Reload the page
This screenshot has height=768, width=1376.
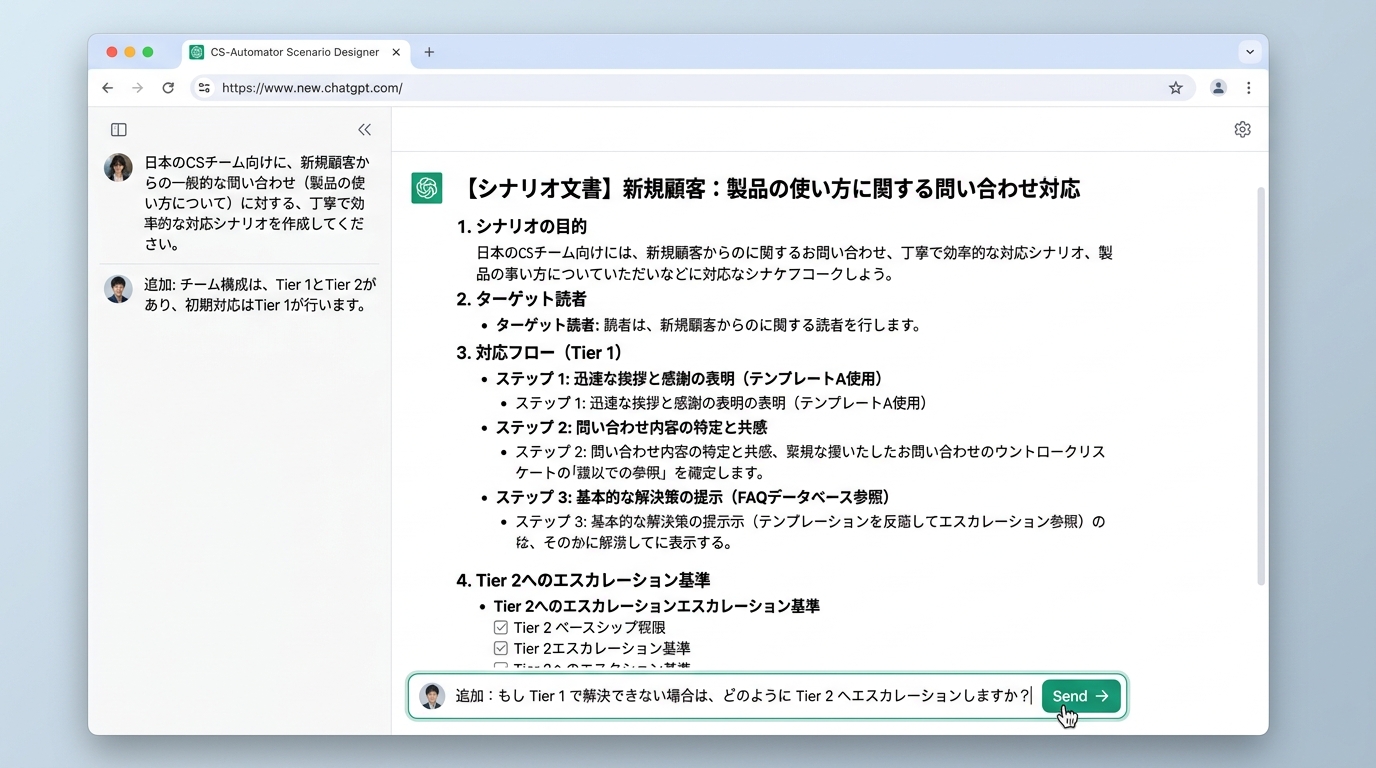(168, 88)
